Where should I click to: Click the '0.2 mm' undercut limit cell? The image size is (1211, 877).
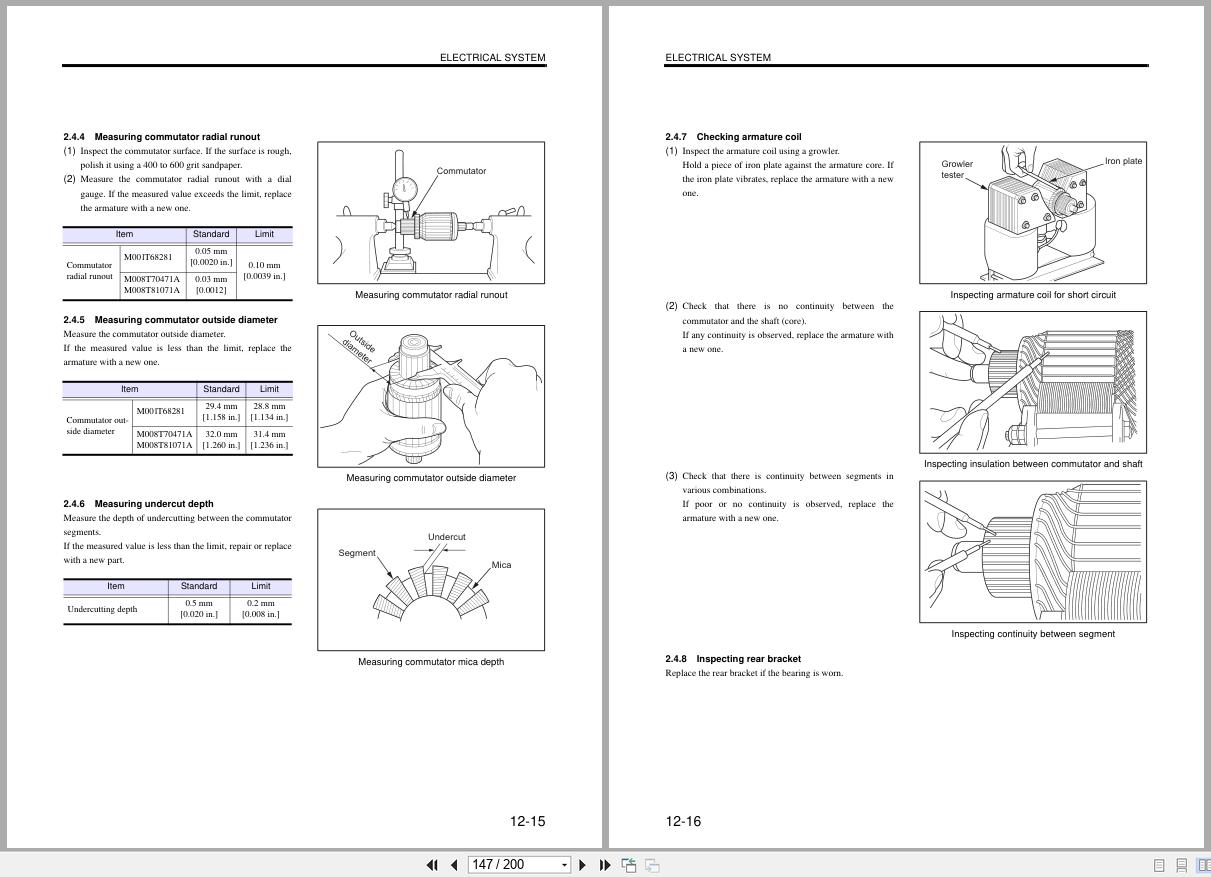pyautogui.click(x=261, y=609)
